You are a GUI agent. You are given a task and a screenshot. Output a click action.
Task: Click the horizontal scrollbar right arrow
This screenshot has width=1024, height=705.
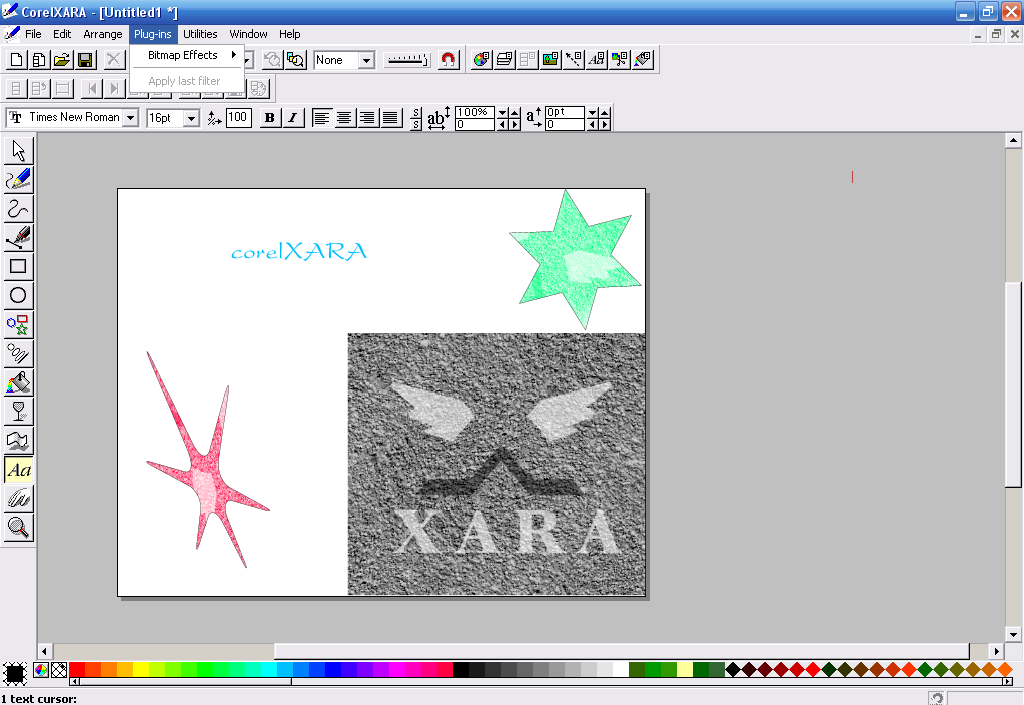pos(996,651)
